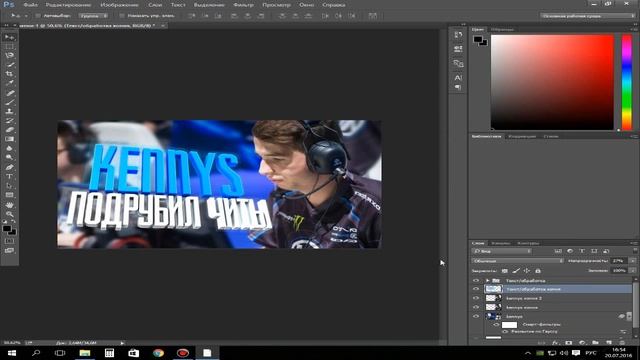Create new adjustment layer icon
This screenshot has width=640, height=360.
[582, 343]
